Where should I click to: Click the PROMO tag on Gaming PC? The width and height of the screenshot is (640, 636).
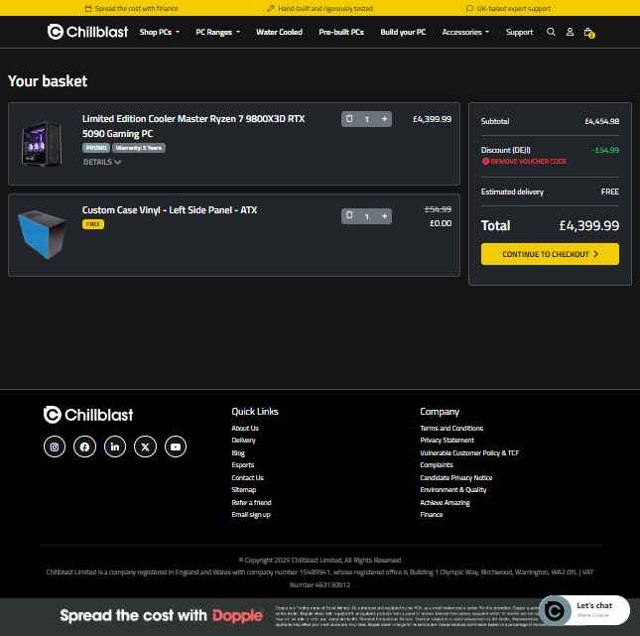96,148
